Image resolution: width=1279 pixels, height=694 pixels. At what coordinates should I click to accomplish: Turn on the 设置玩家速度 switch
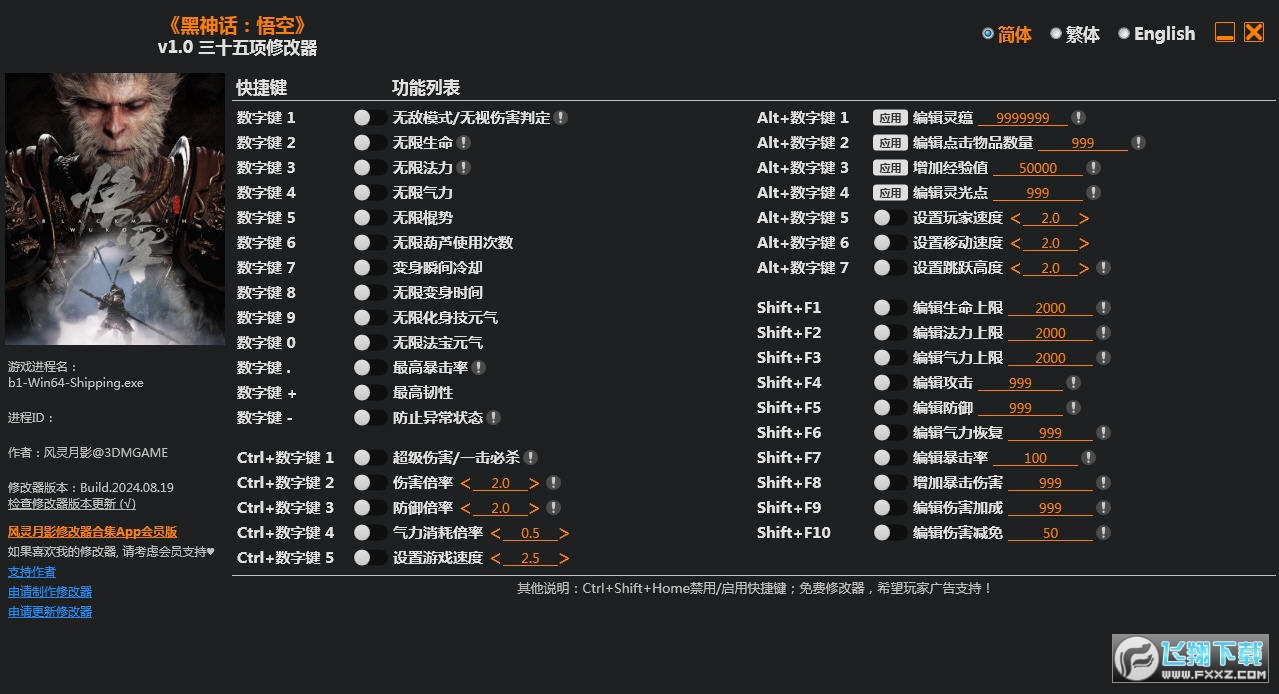889,218
